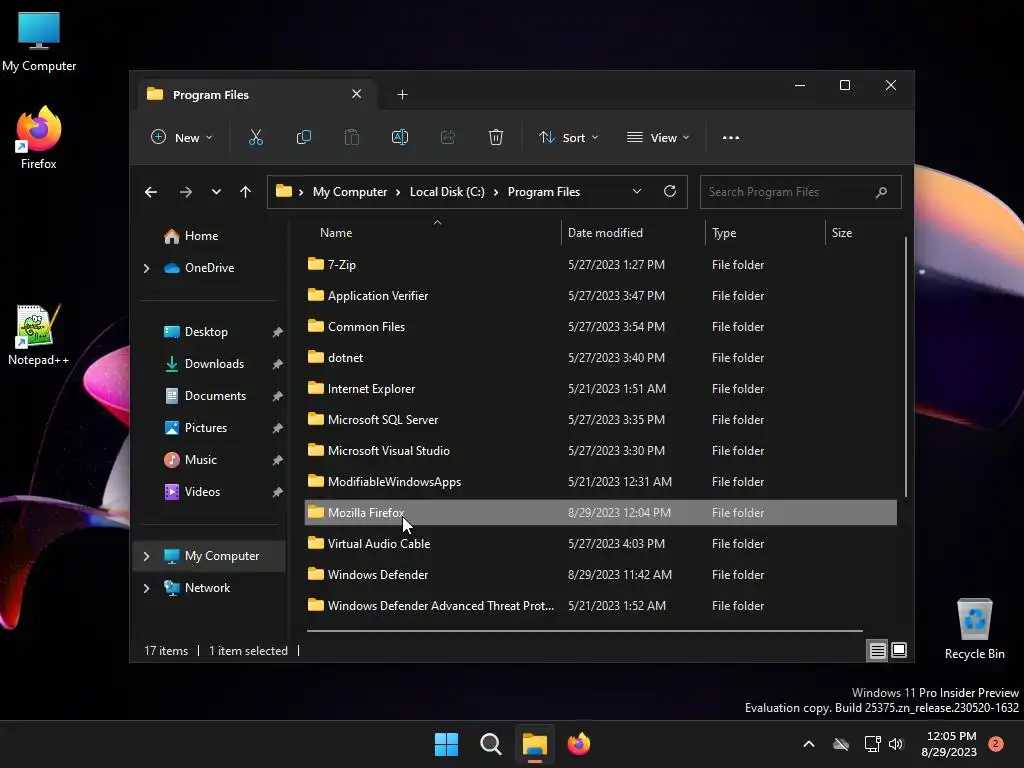This screenshot has height=768, width=1024.
Task: Open the See more ellipsis menu
Action: coord(731,138)
